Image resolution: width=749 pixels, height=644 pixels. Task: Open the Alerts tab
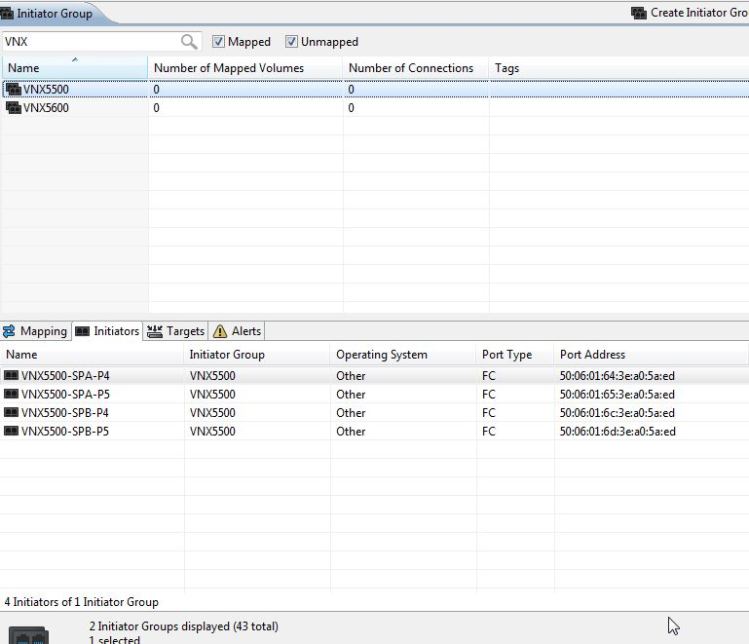pyautogui.click(x=237, y=331)
